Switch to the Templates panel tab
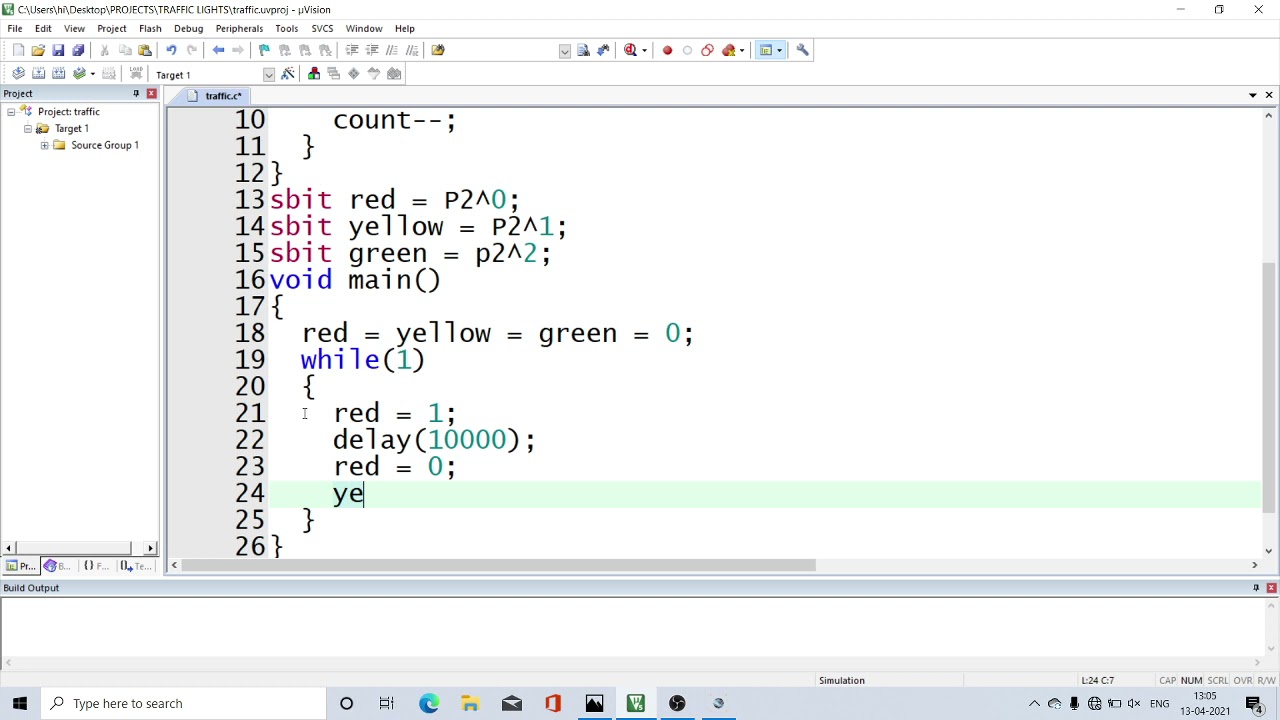The image size is (1280, 720). click(134, 566)
